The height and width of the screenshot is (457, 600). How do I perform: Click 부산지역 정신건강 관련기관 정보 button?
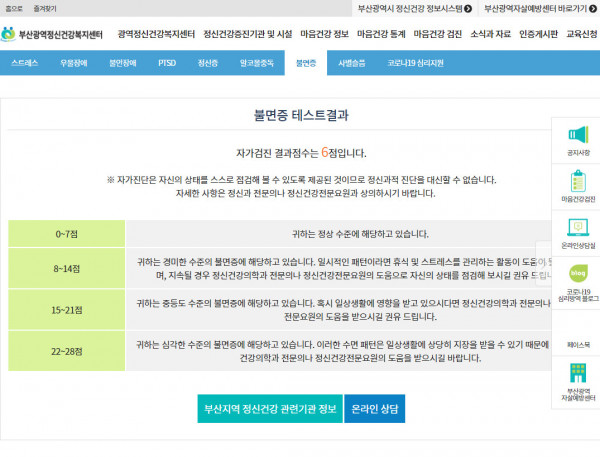click(267, 409)
